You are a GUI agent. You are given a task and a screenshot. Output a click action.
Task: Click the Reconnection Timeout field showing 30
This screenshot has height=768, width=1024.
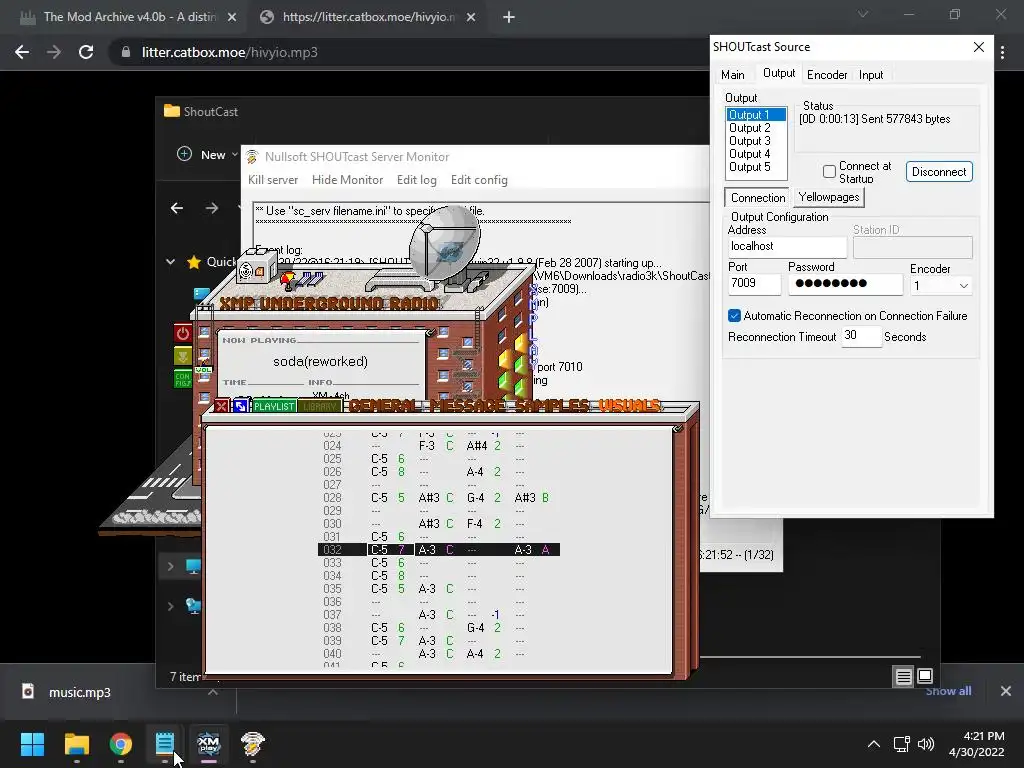coord(861,336)
